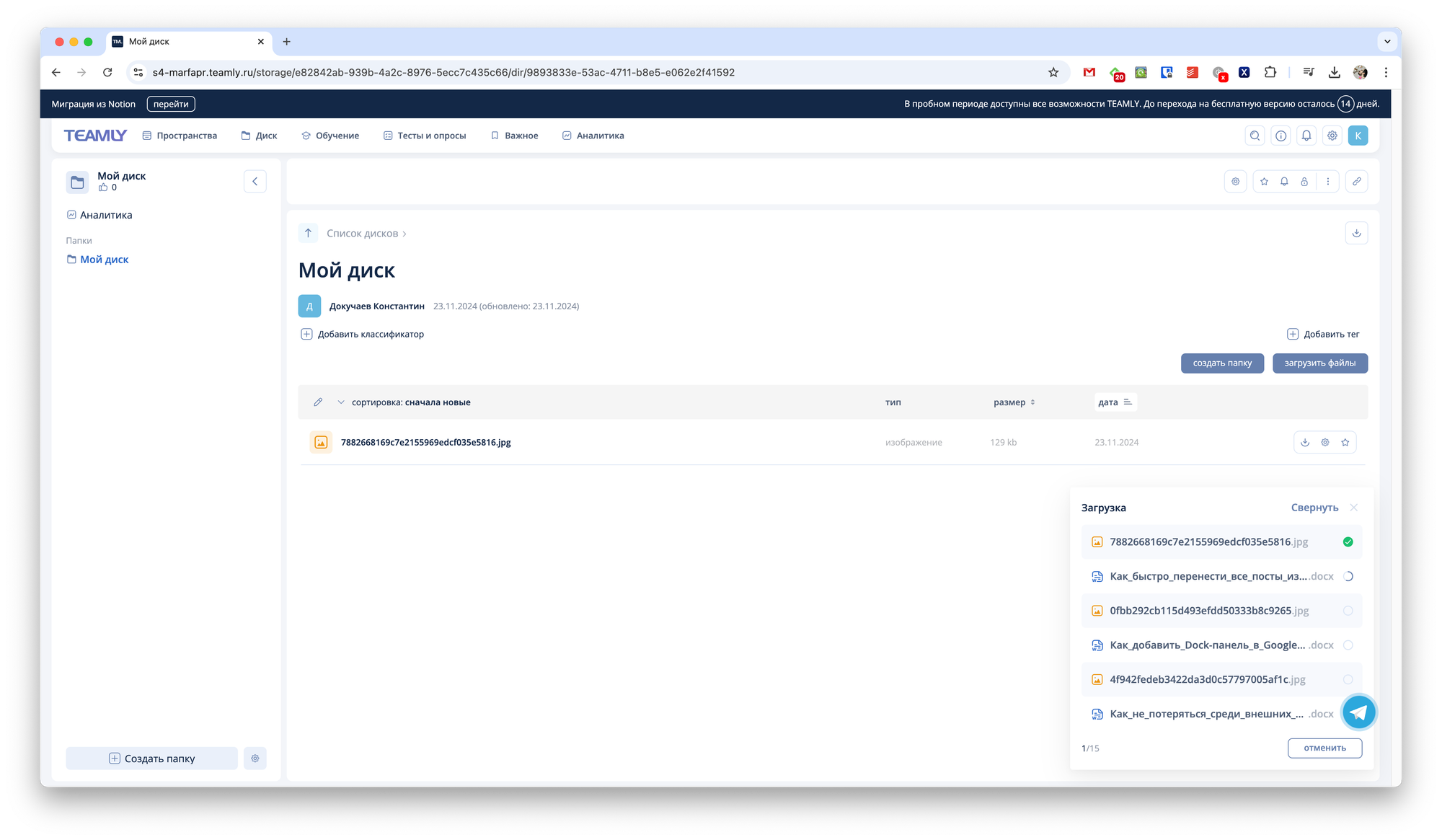Download the jpg file via row icon

click(1305, 443)
